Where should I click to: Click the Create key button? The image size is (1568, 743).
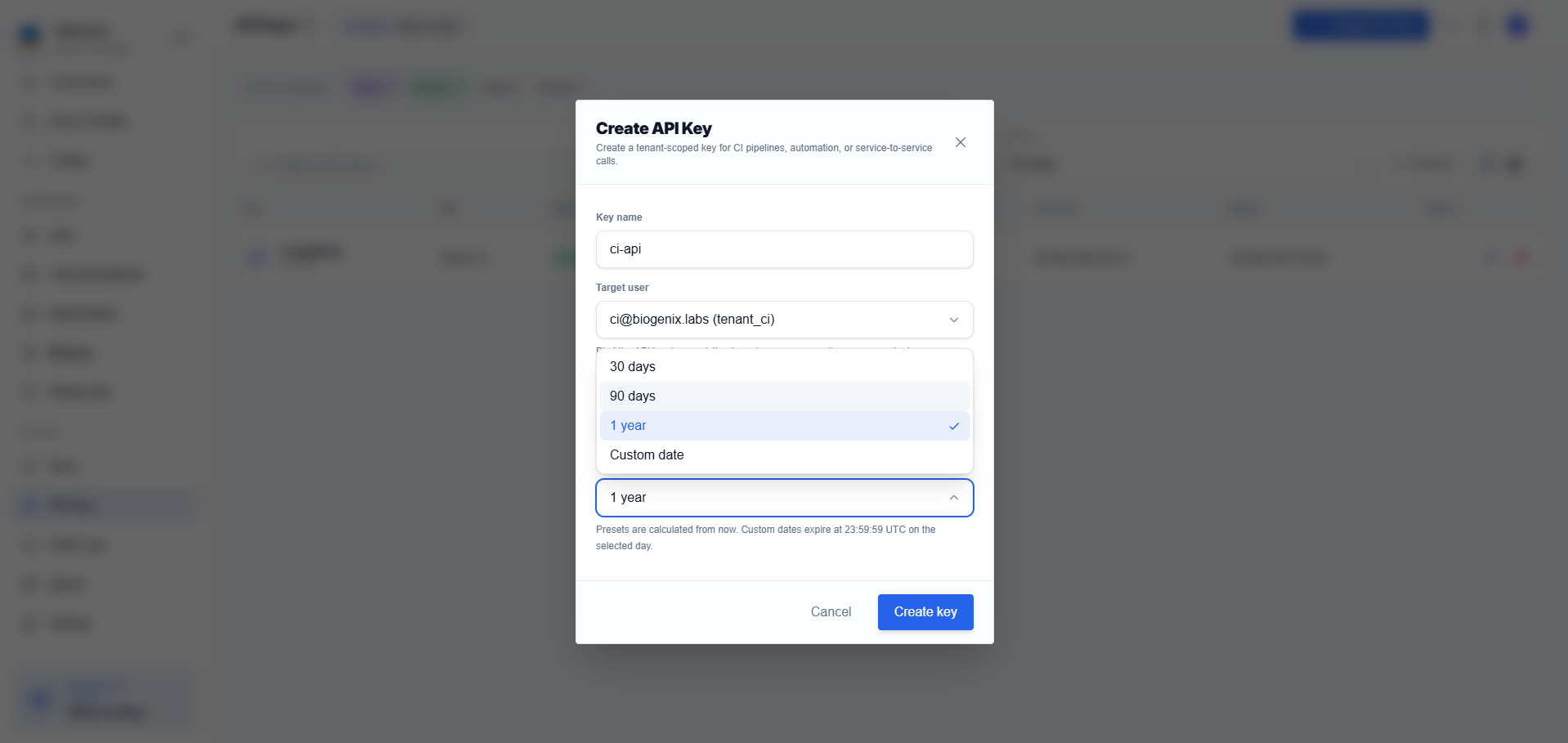pyautogui.click(x=925, y=612)
